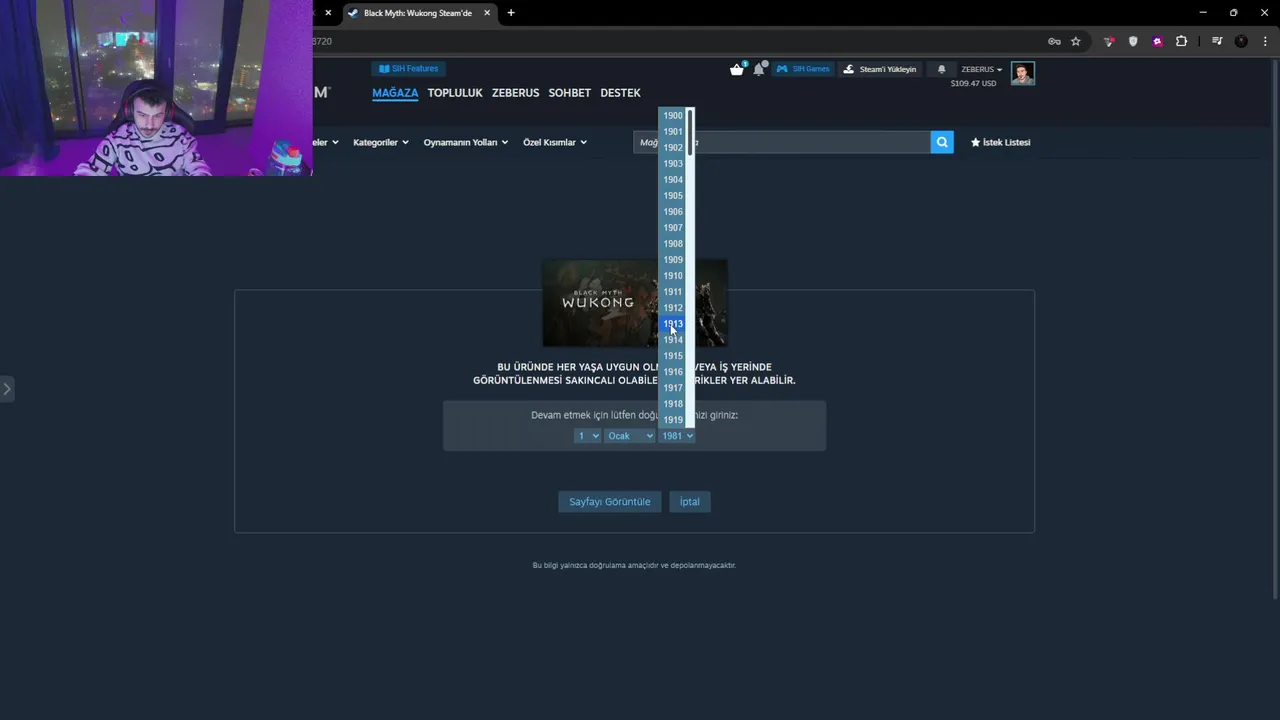Select year 1909 in list
This screenshot has height=720, width=1280.
673,260
